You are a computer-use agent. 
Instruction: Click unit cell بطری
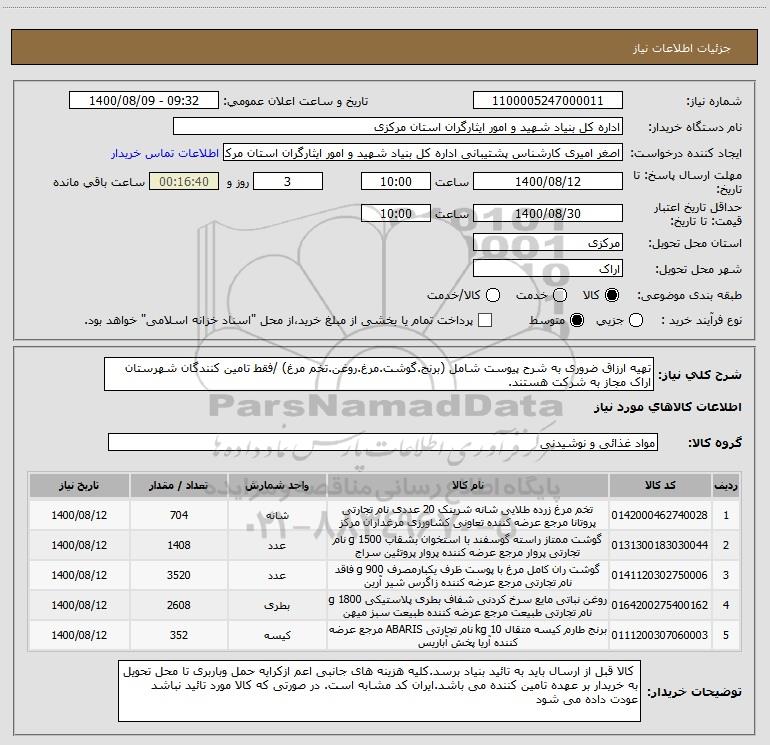(277, 606)
